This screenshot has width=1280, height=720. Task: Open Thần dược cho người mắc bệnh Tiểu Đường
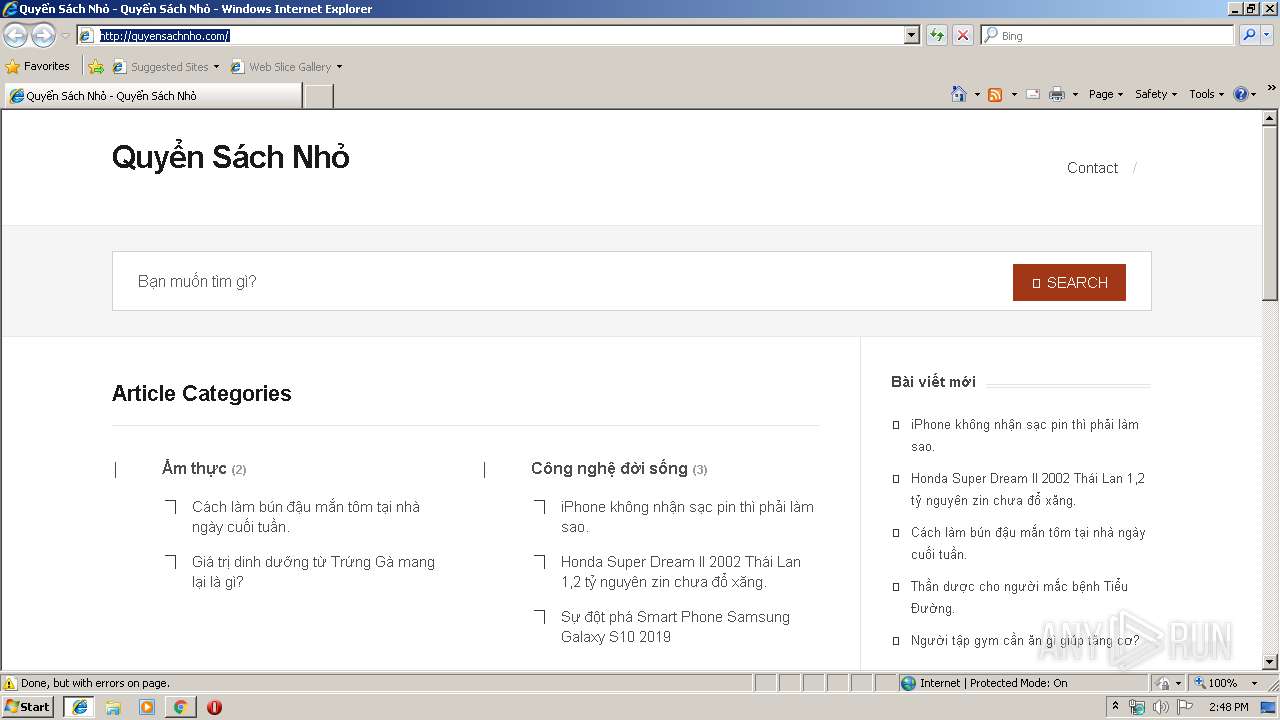[1019, 597]
